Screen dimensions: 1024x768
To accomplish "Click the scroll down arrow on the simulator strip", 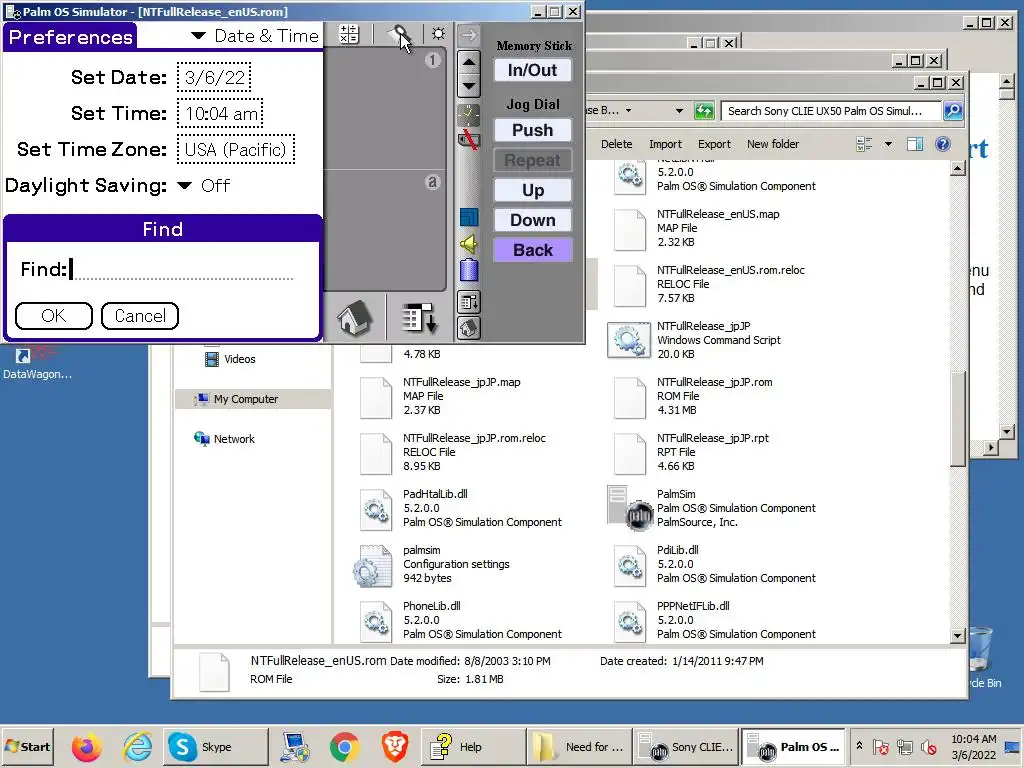I will 469,86.
